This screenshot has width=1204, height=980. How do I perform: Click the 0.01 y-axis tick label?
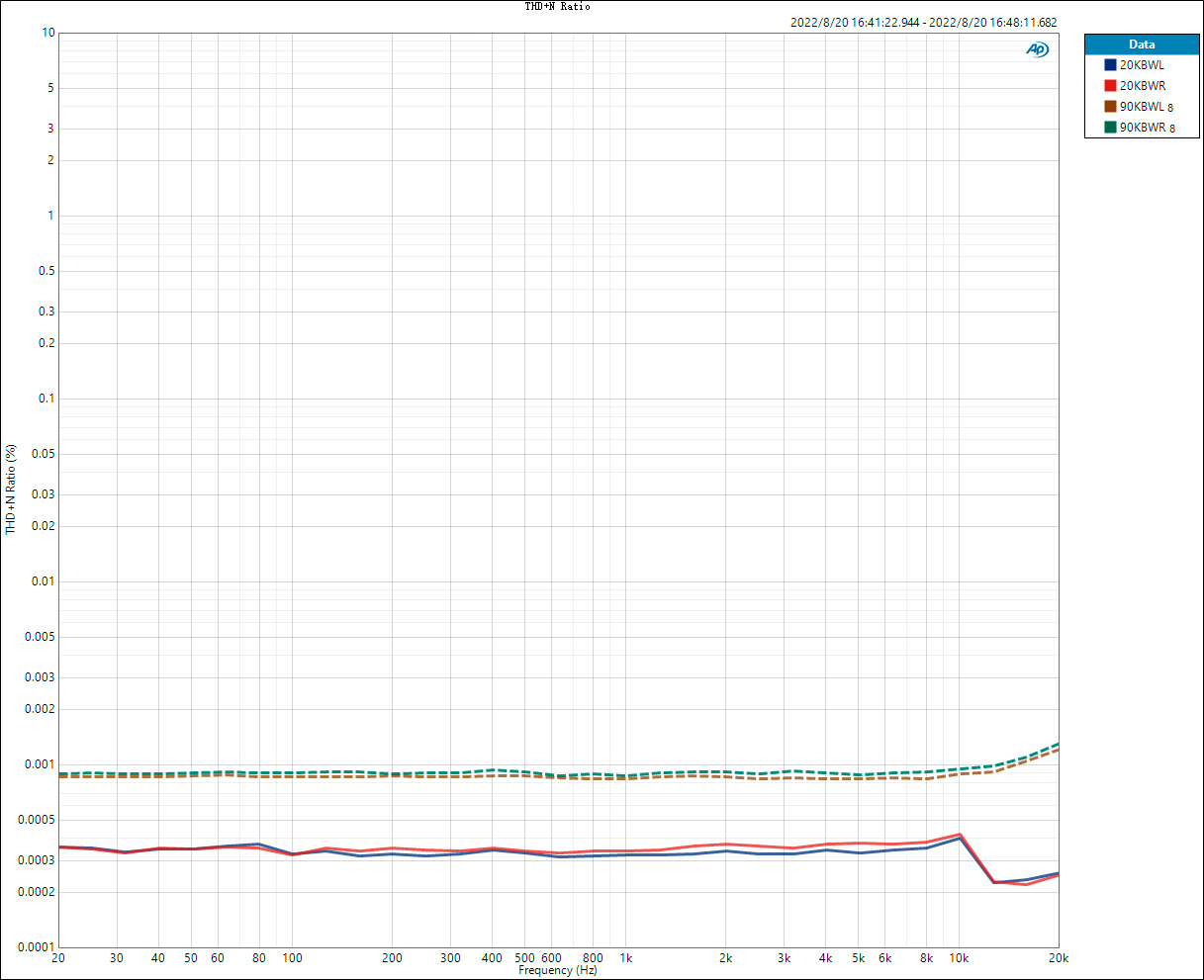pos(43,581)
